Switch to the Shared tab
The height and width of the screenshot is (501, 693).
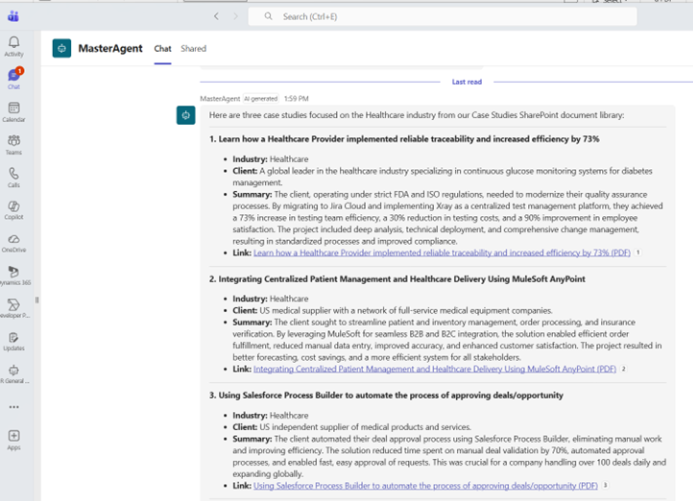pyautogui.click(x=193, y=48)
